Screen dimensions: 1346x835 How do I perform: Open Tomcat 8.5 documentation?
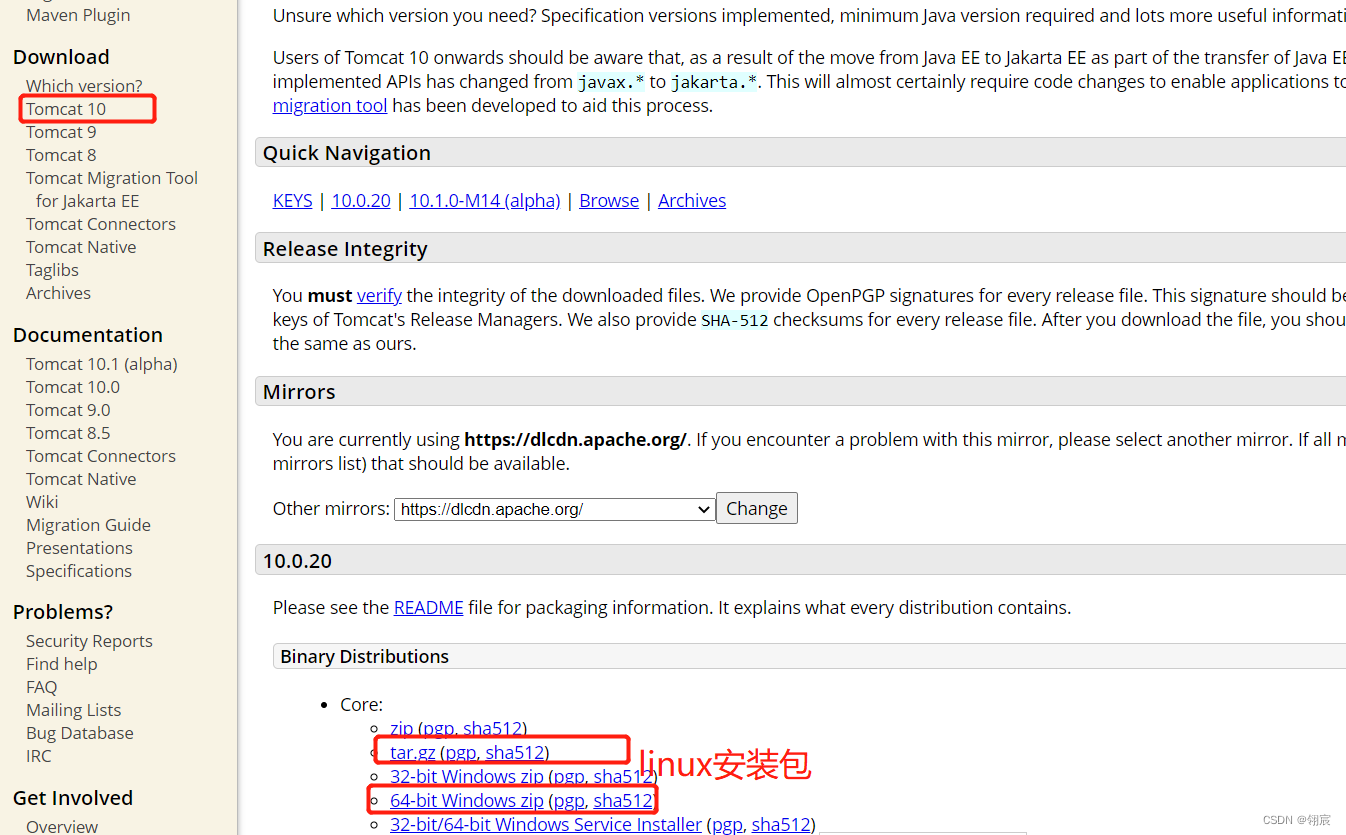[x=68, y=433]
